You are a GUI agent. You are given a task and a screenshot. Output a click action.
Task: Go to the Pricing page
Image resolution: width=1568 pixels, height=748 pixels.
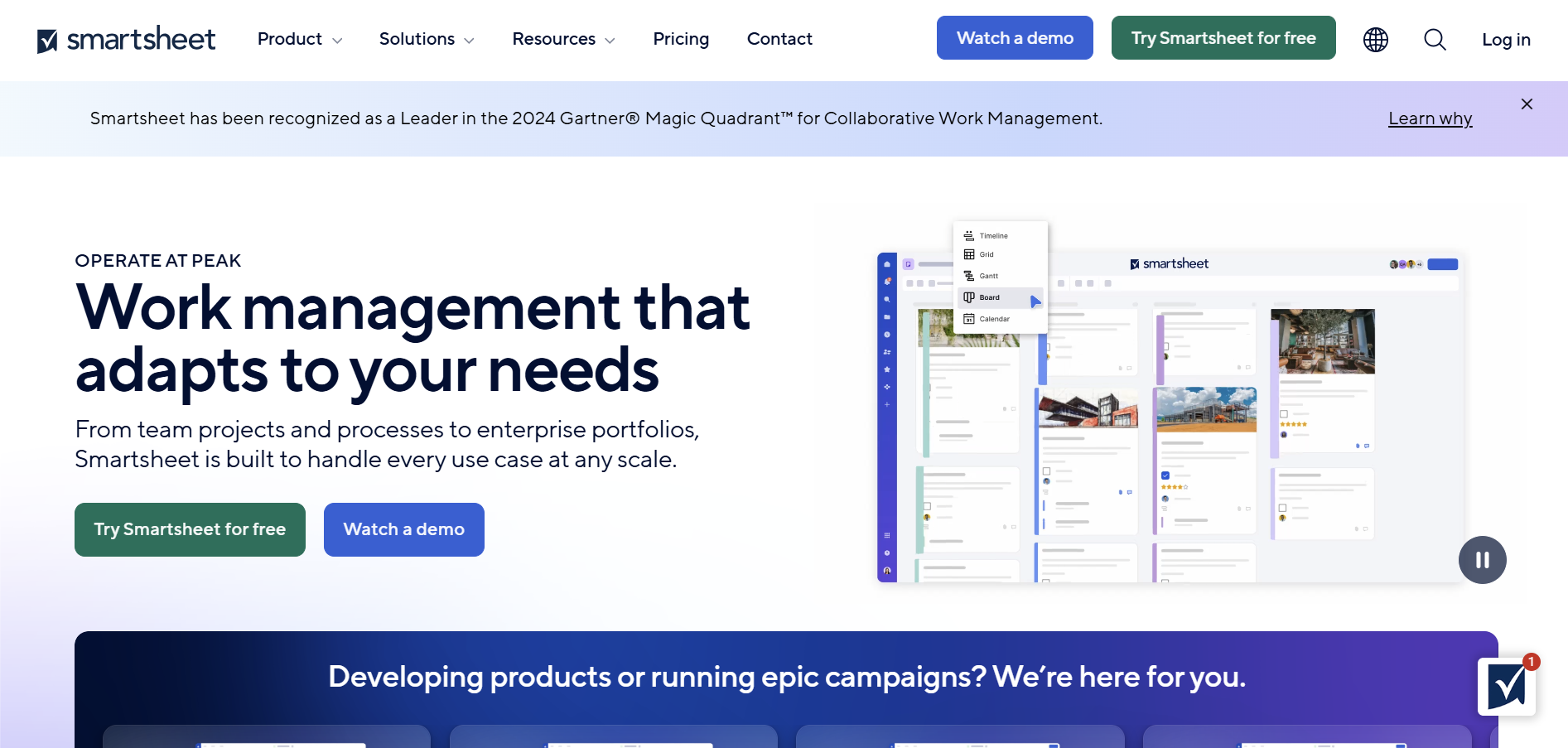pyautogui.click(x=681, y=39)
